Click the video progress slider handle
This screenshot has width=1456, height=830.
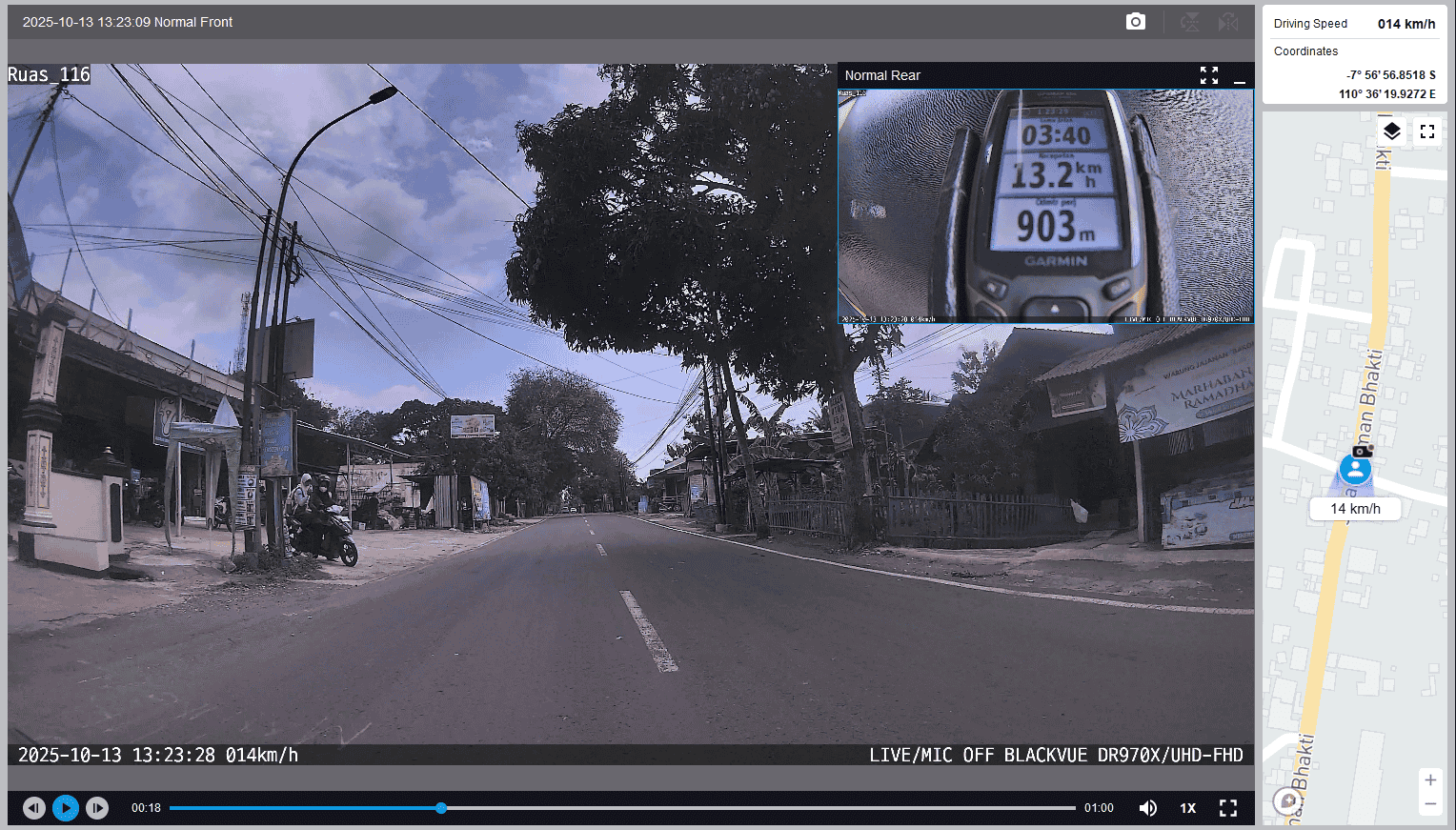pos(441,808)
